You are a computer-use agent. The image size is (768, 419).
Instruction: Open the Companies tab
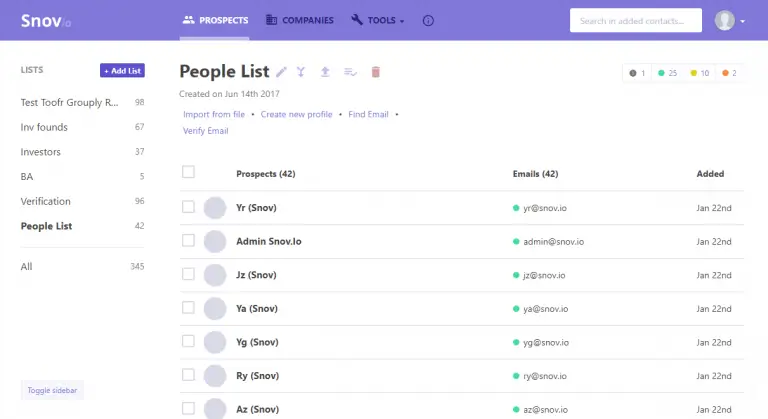click(300, 20)
